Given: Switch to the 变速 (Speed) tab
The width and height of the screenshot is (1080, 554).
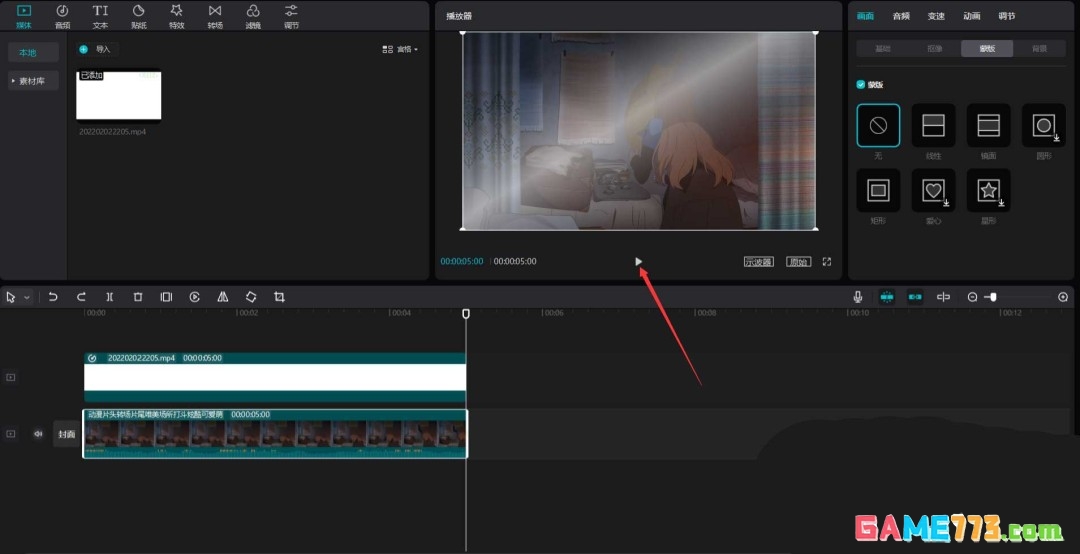Looking at the screenshot, I should tap(936, 16).
